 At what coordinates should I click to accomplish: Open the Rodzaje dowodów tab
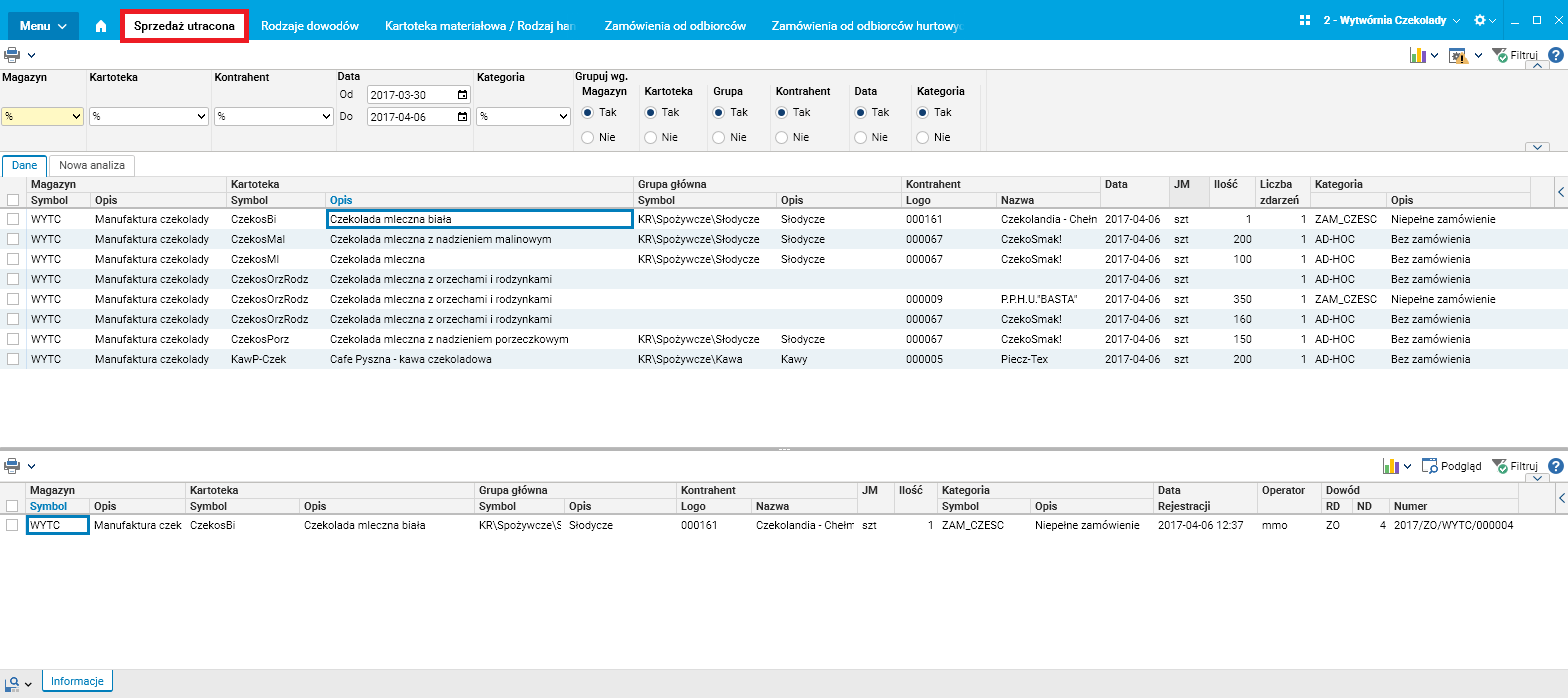click(309, 26)
